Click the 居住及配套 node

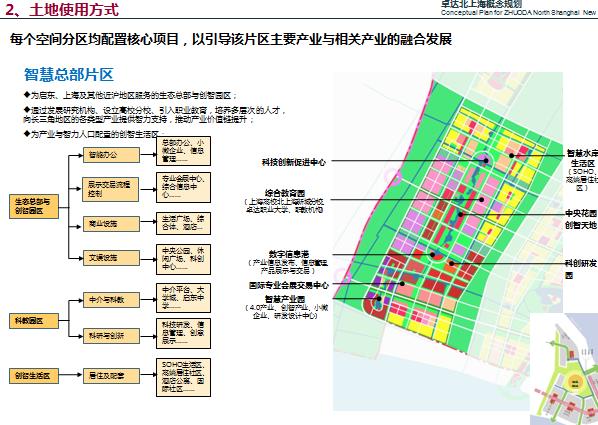[111, 376]
